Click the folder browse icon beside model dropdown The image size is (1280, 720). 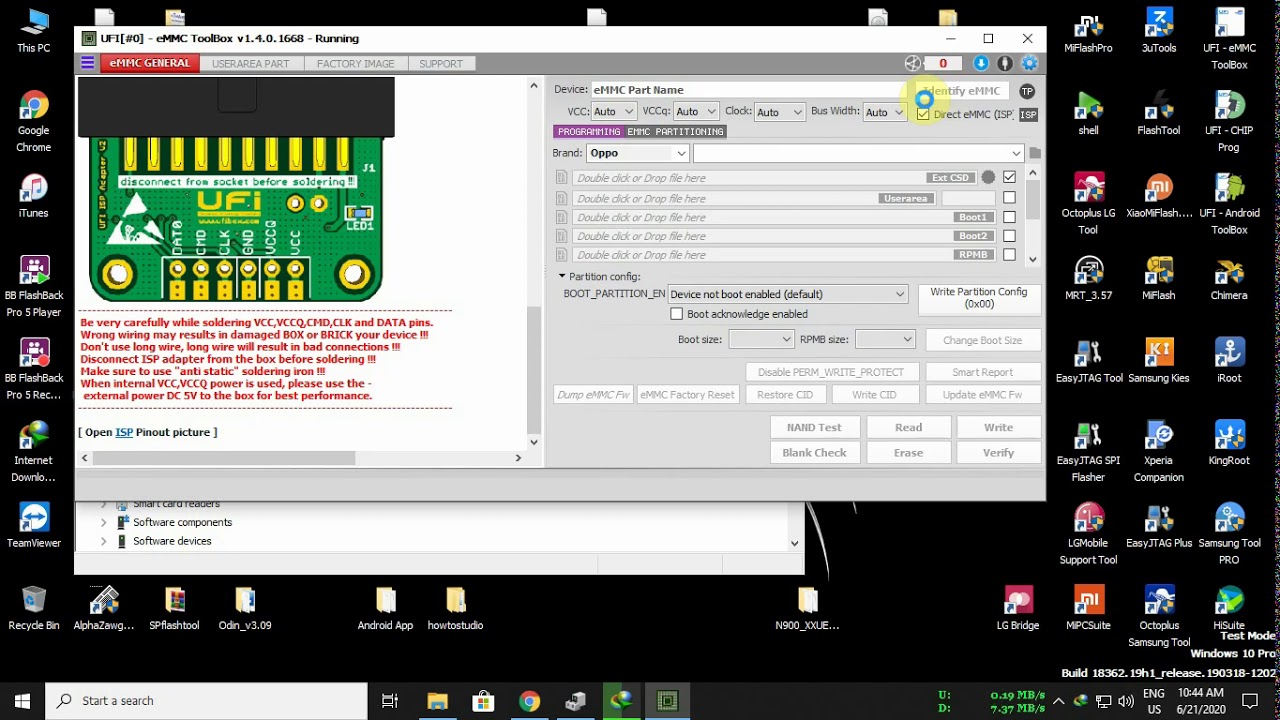(x=1035, y=153)
